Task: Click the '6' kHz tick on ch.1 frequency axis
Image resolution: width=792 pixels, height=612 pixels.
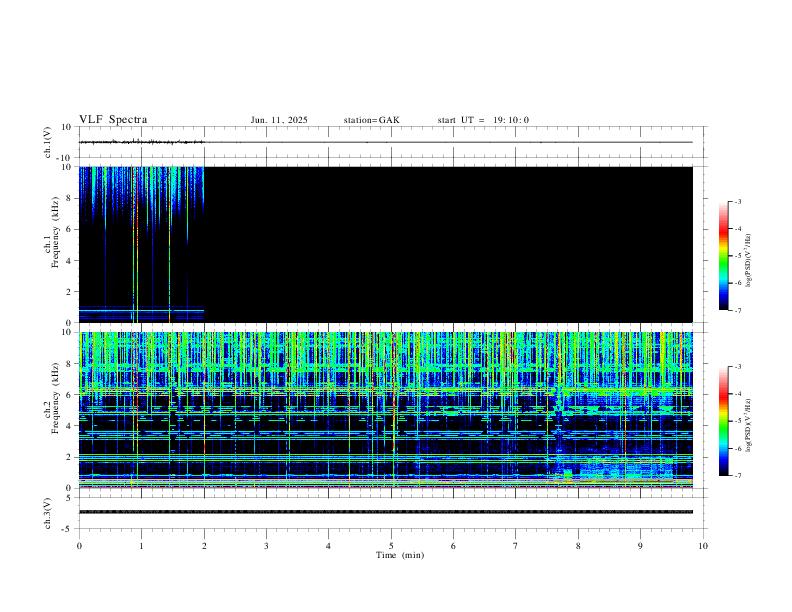Action: [x=70, y=229]
